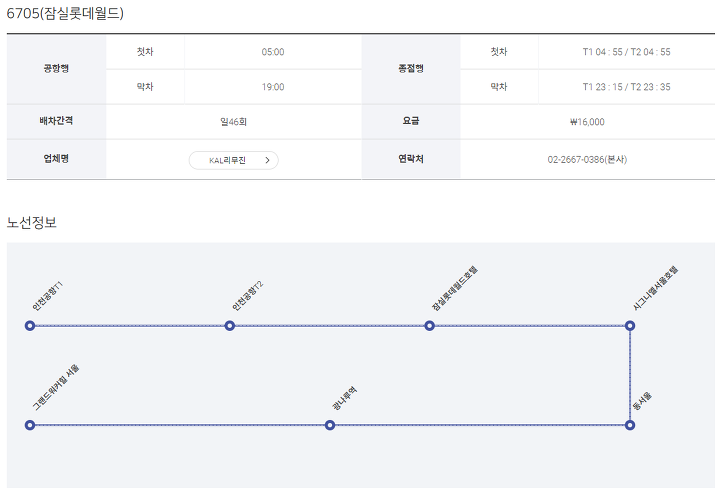Open the KAL리무진 company link button

pyautogui.click(x=233, y=160)
